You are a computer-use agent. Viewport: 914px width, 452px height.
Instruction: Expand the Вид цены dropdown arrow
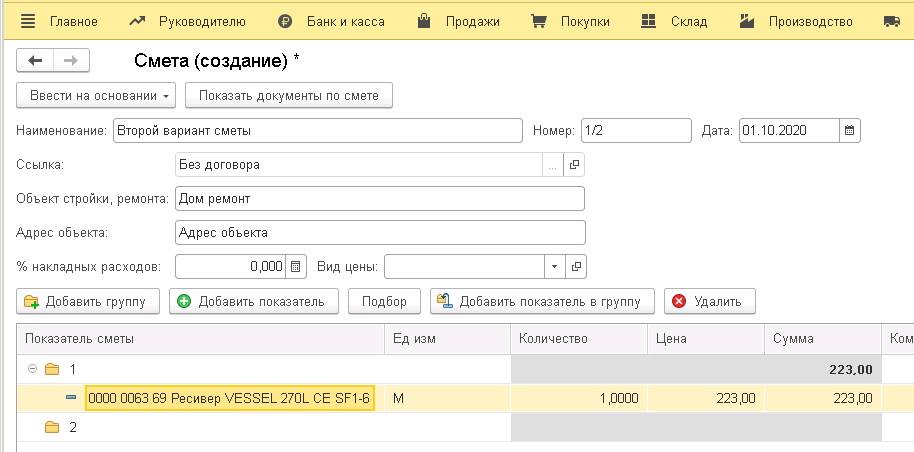554,267
